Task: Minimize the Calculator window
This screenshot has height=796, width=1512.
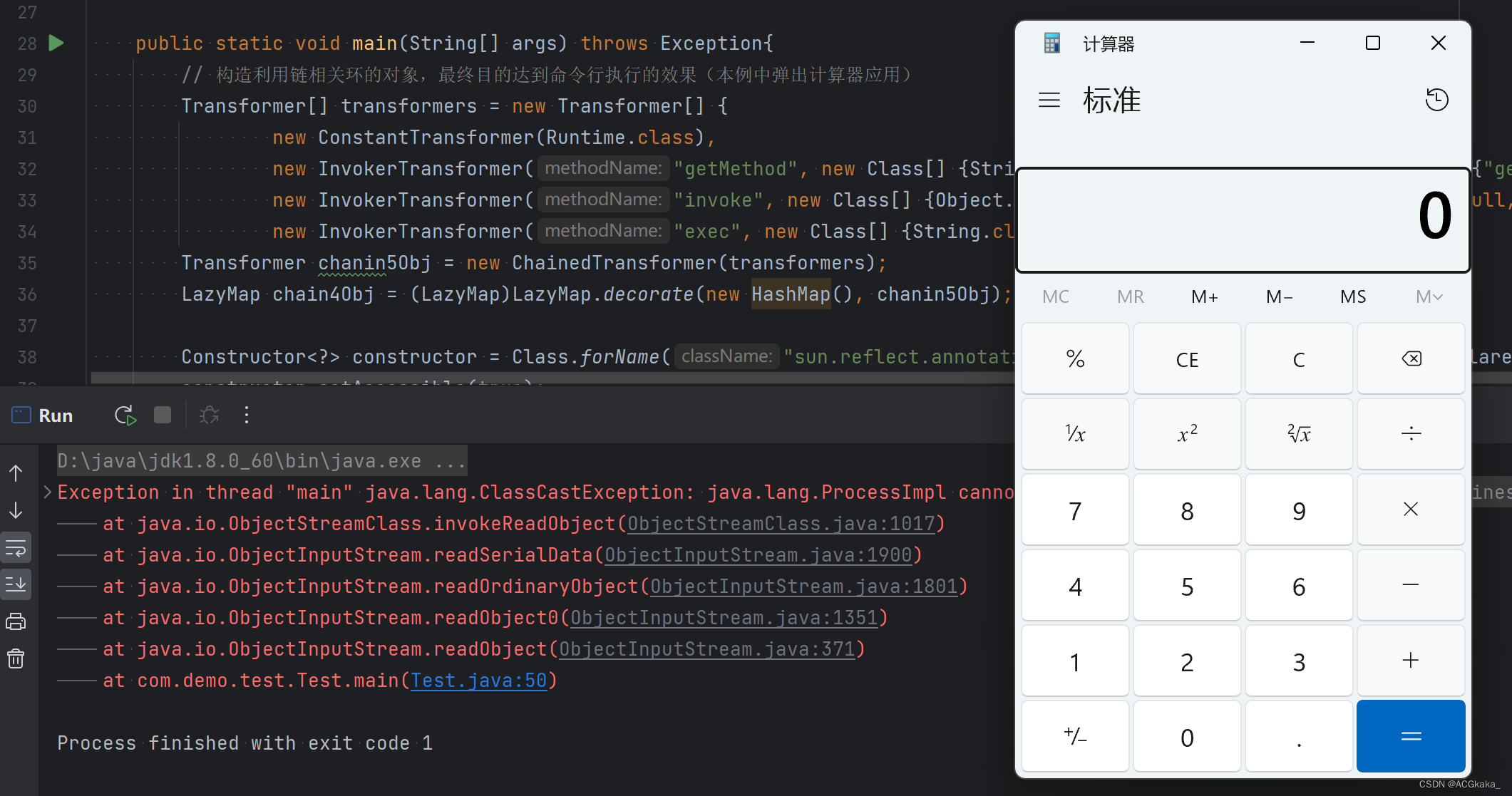Action: 1307,43
